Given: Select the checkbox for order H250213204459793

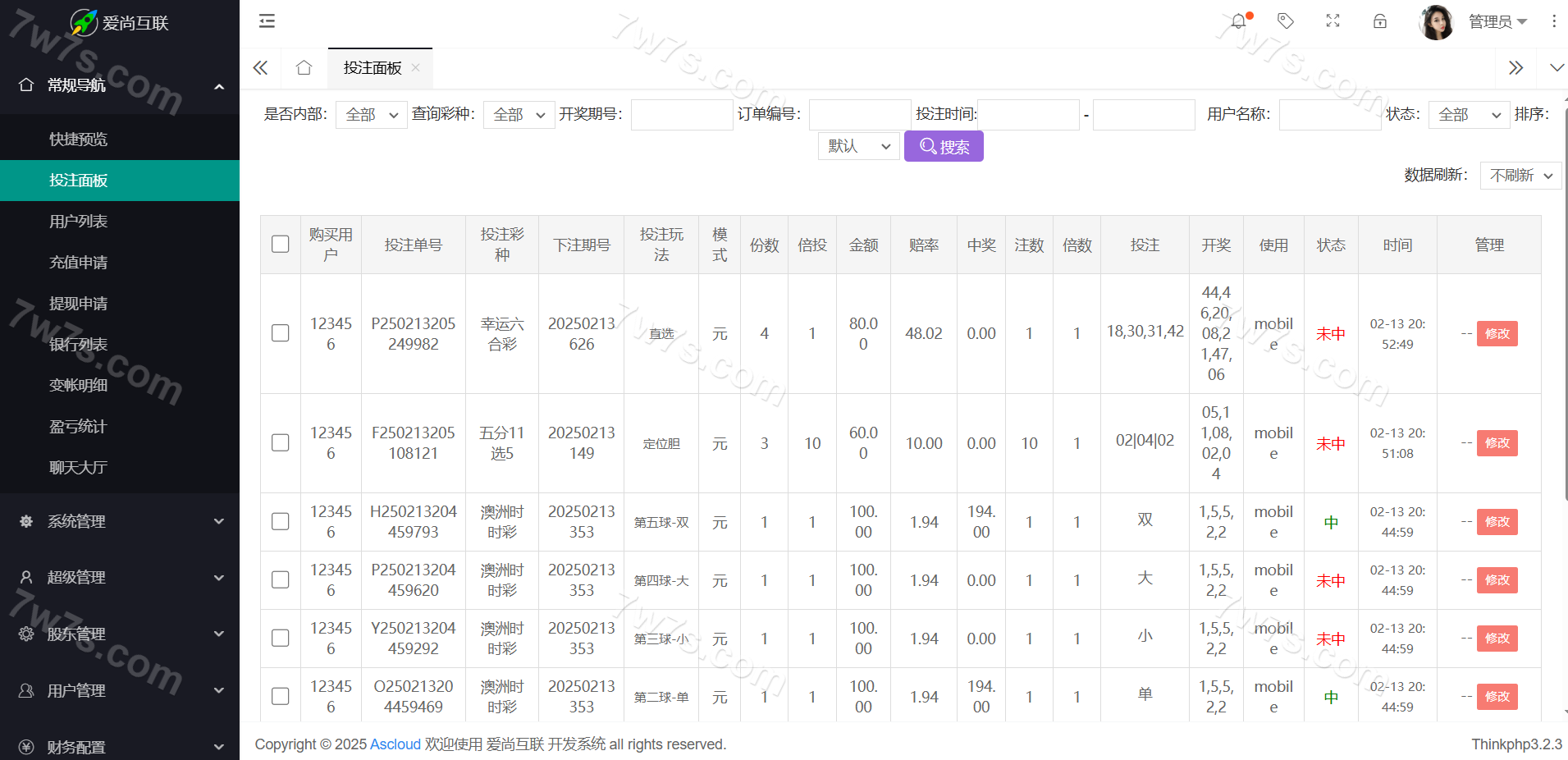Looking at the screenshot, I should [281, 522].
